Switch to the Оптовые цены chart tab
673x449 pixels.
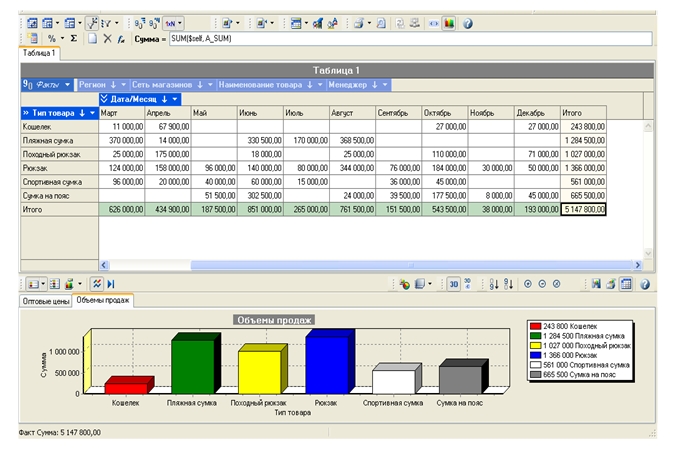coord(45,301)
